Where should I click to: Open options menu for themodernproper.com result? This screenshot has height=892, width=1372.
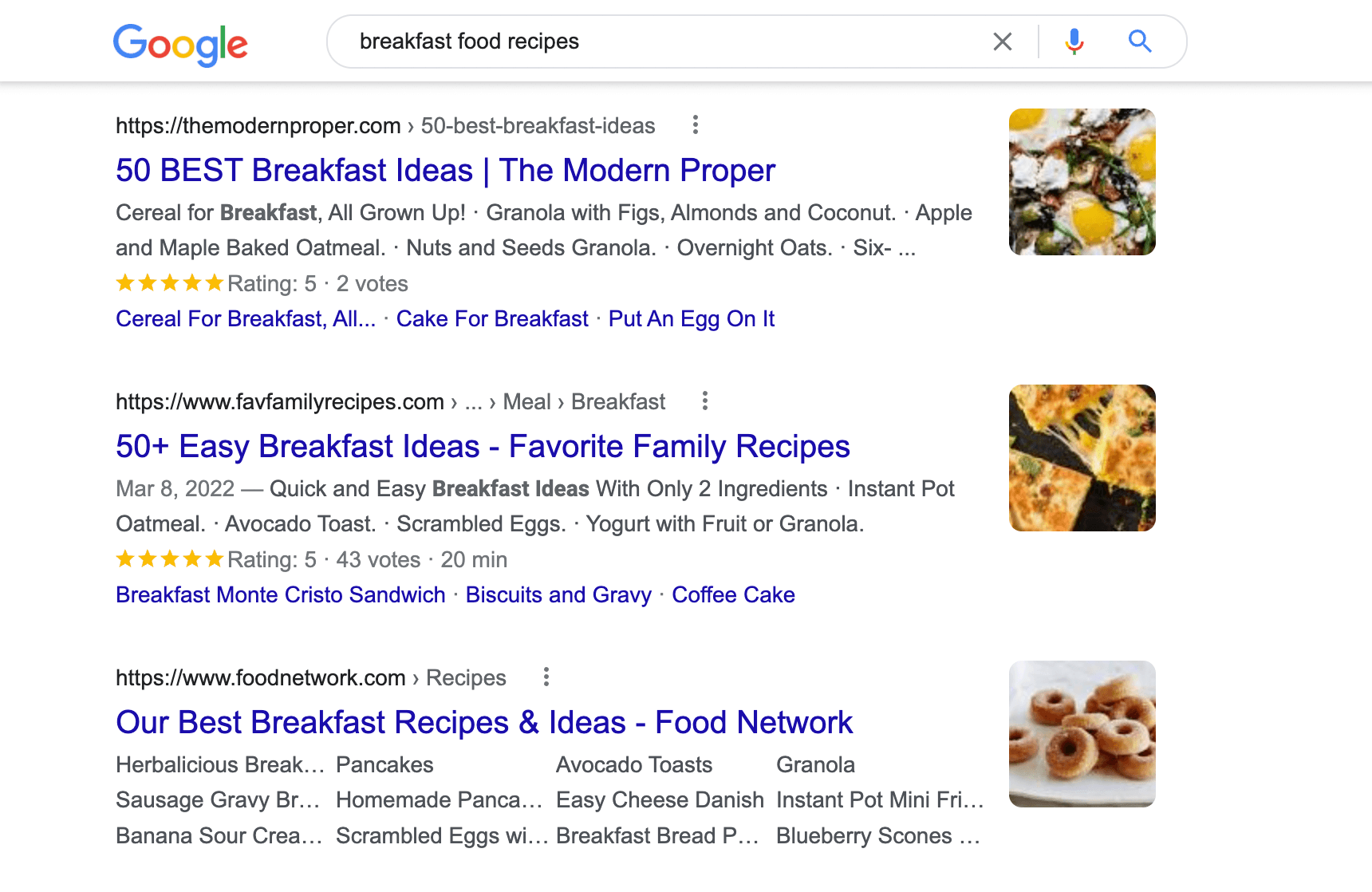(696, 125)
